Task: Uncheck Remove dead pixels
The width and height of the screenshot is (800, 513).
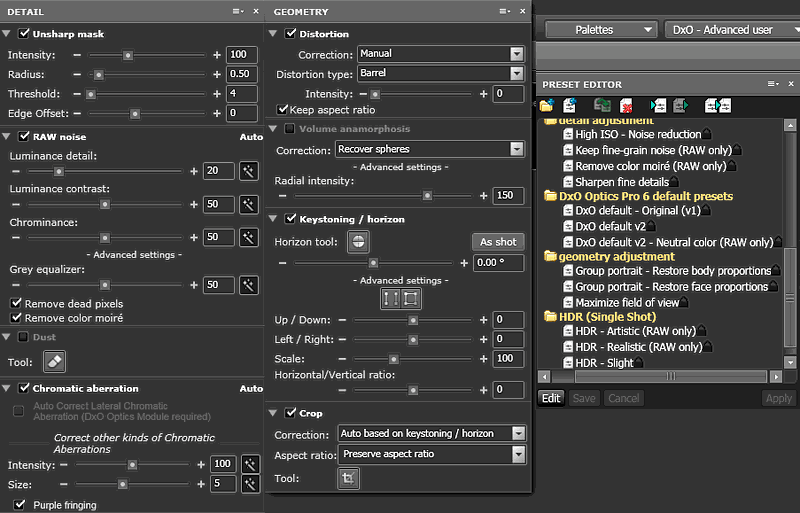Action: click(x=16, y=303)
